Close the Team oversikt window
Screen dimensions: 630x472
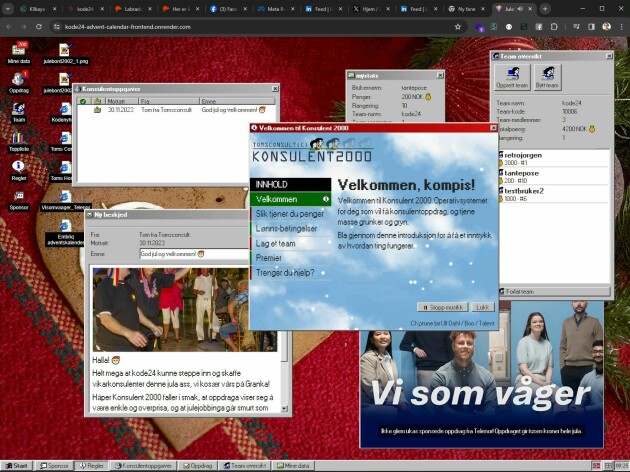pos(609,56)
